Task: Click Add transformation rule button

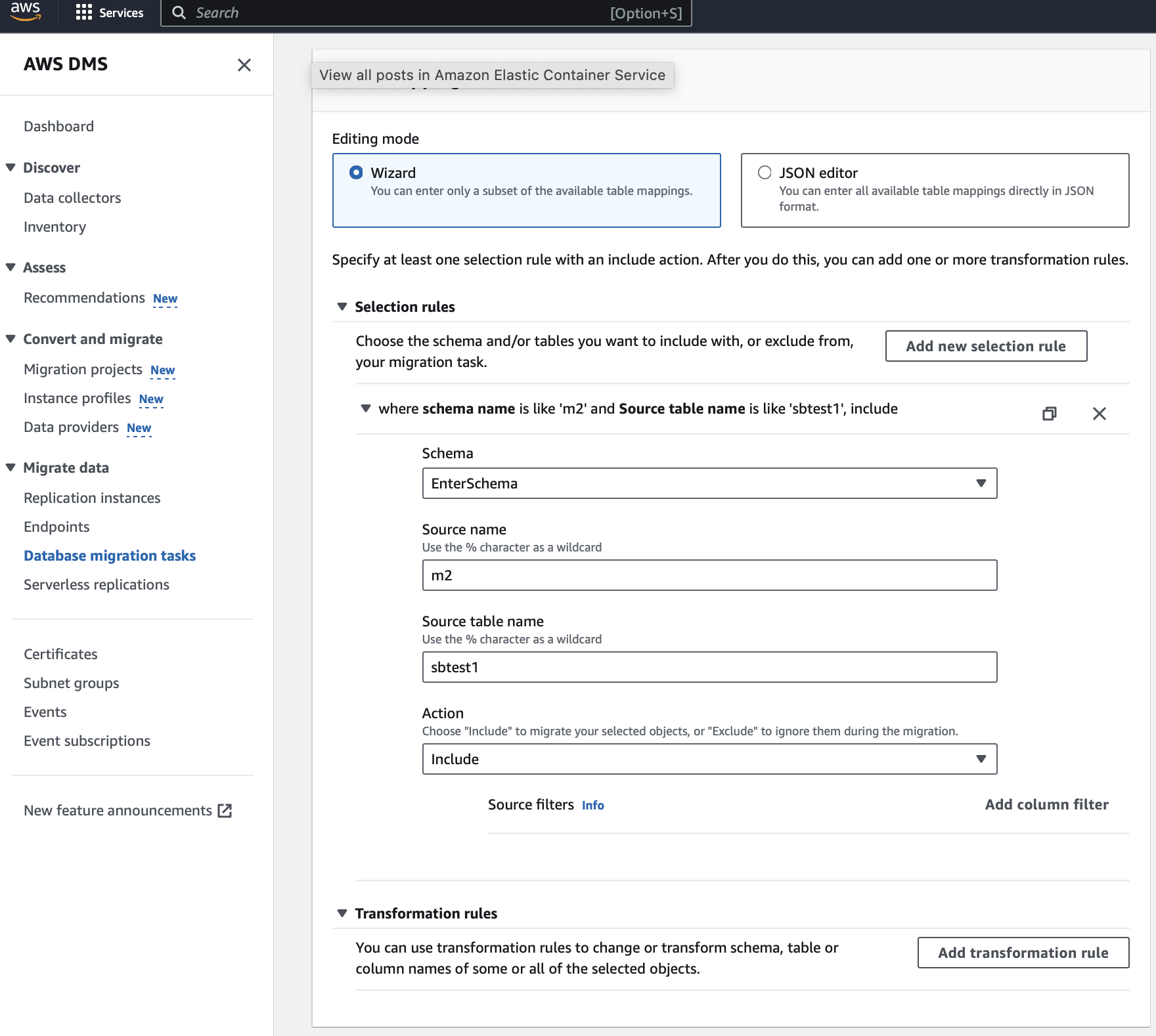Action: tap(1023, 953)
